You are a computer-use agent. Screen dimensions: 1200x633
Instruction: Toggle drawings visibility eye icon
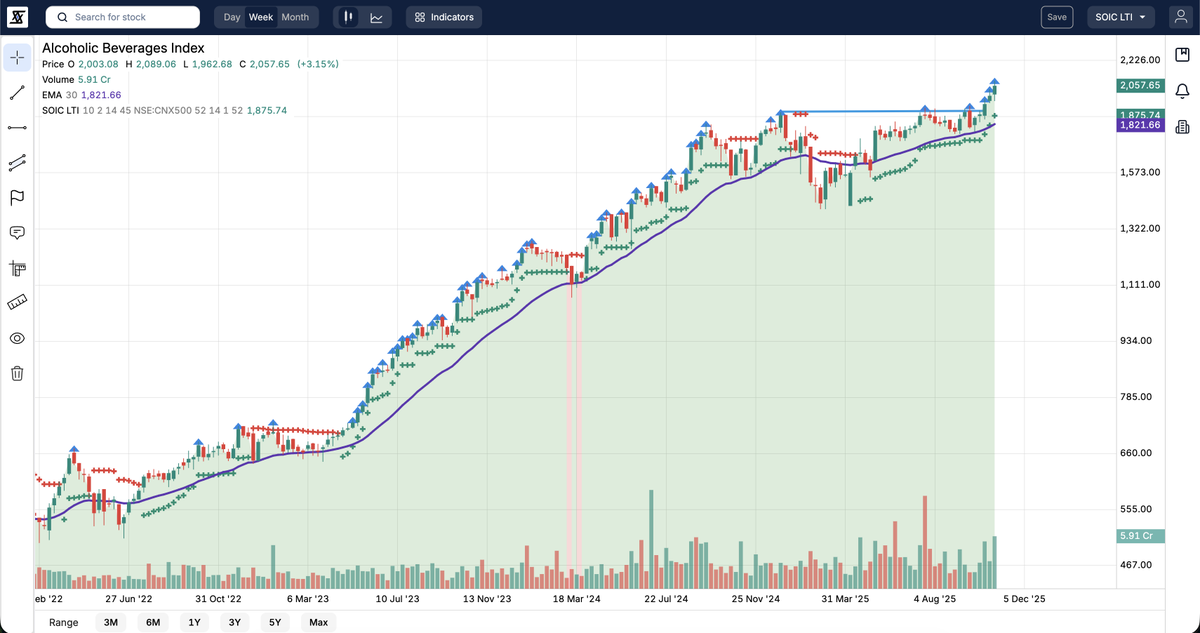pyautogui.click(x=17, y=338)
